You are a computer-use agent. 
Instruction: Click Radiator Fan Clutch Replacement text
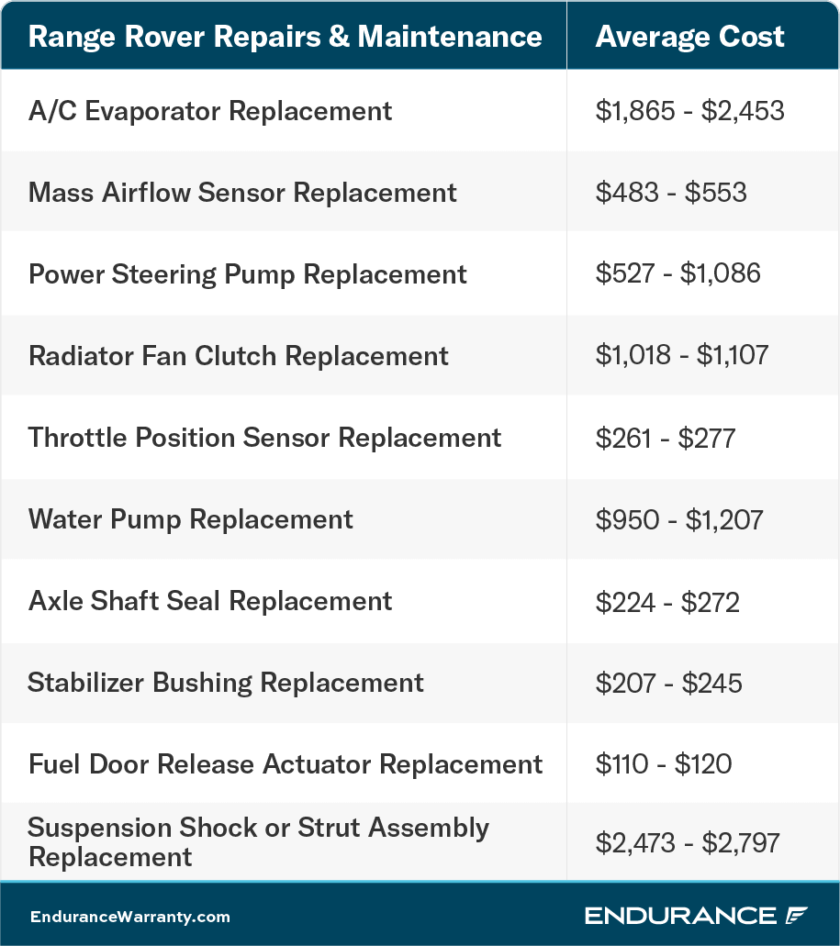tap(238, 357)
